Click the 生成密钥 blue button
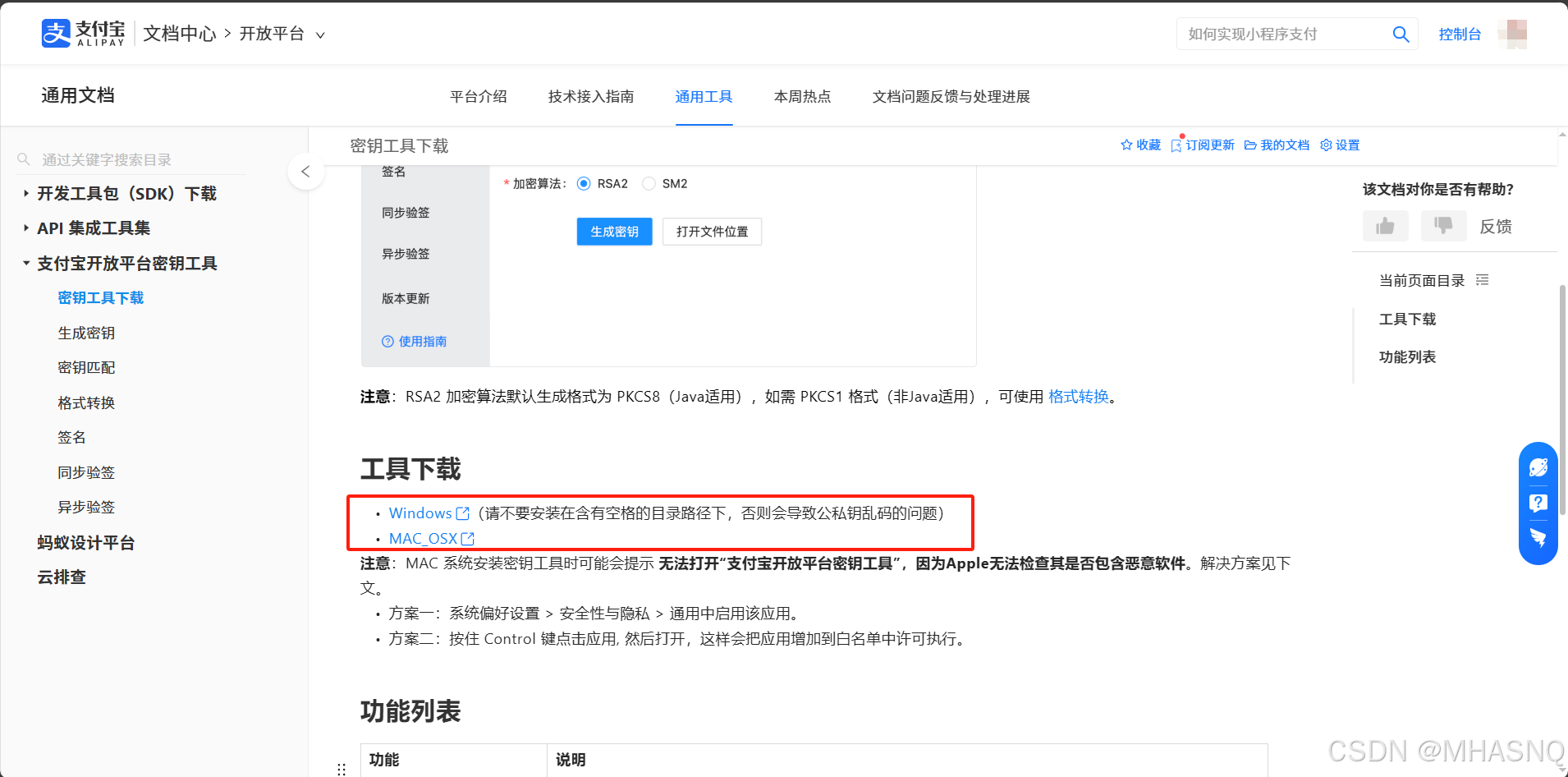 pos(614,232)
